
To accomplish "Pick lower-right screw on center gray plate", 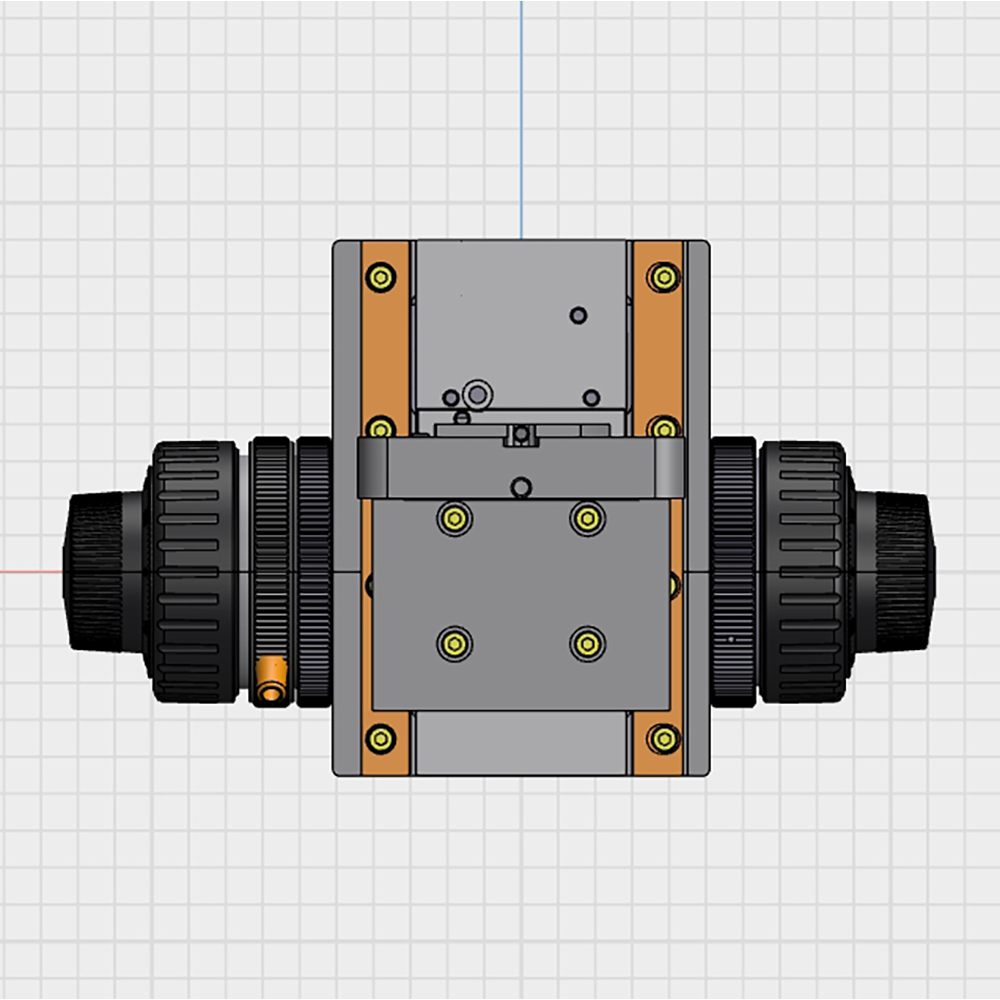I will click(587, 643).
